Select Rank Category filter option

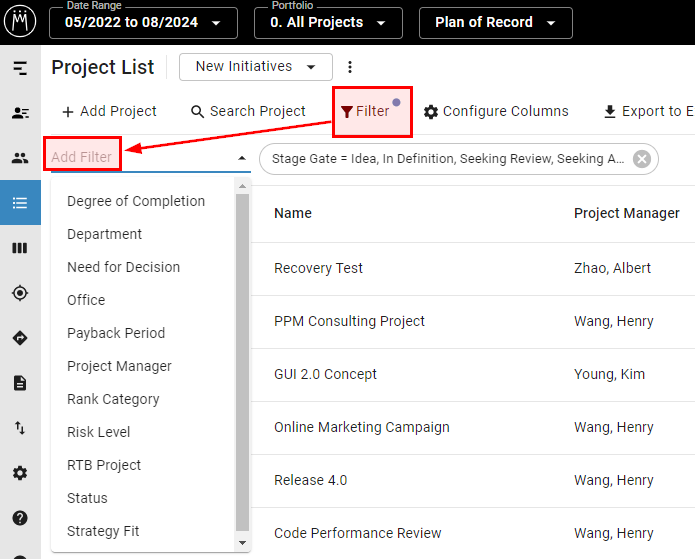[113, 399]
